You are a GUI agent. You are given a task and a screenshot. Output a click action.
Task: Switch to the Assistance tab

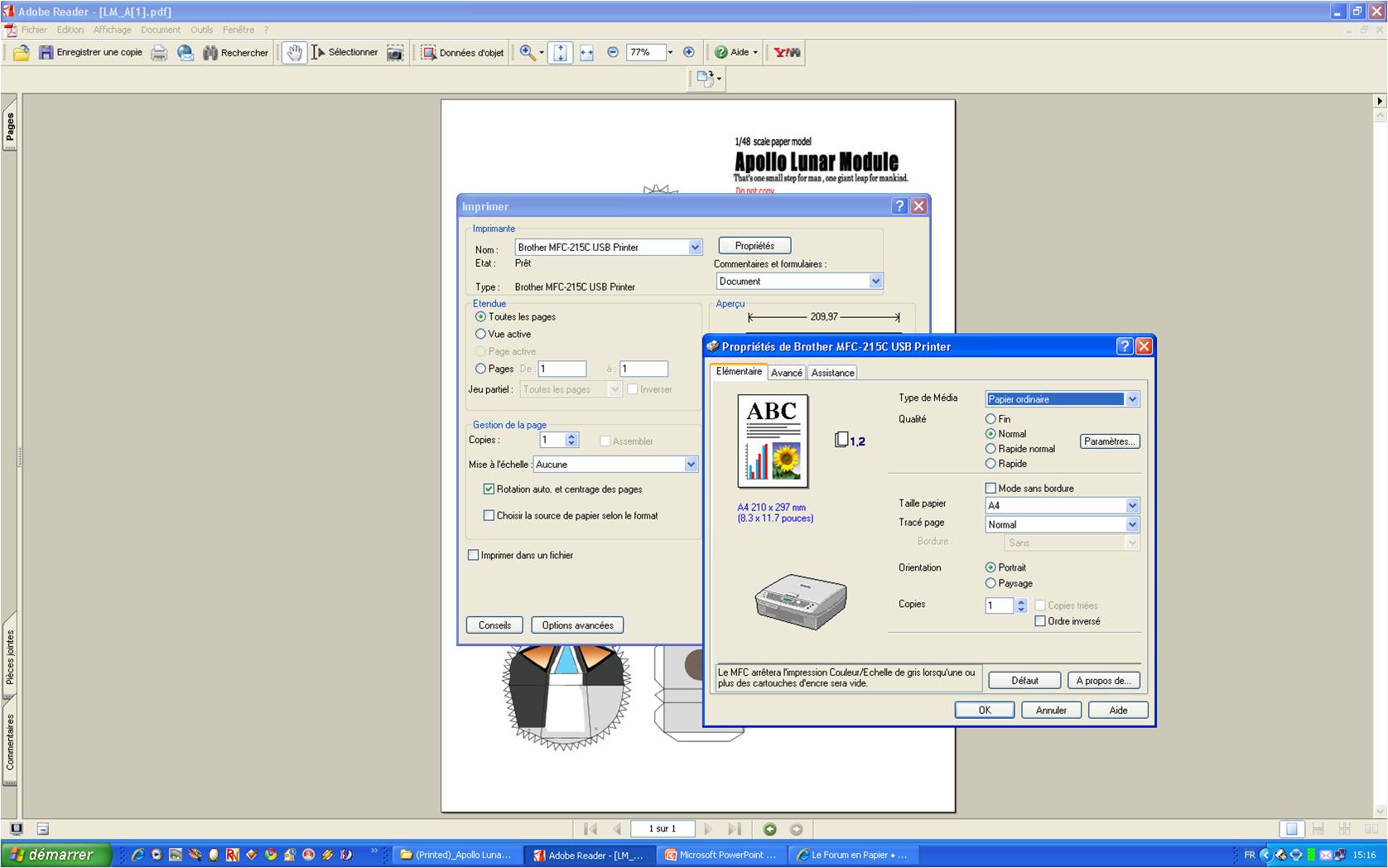pyautogui.click(x=832, y=373)
